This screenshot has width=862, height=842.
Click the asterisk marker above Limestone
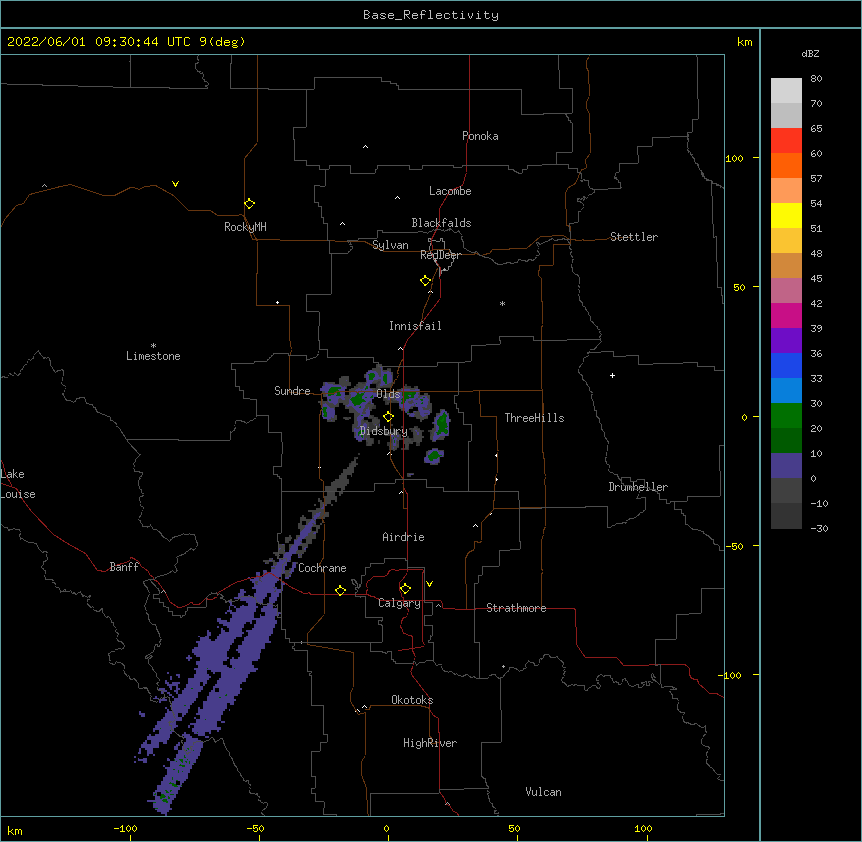point(153,346)
